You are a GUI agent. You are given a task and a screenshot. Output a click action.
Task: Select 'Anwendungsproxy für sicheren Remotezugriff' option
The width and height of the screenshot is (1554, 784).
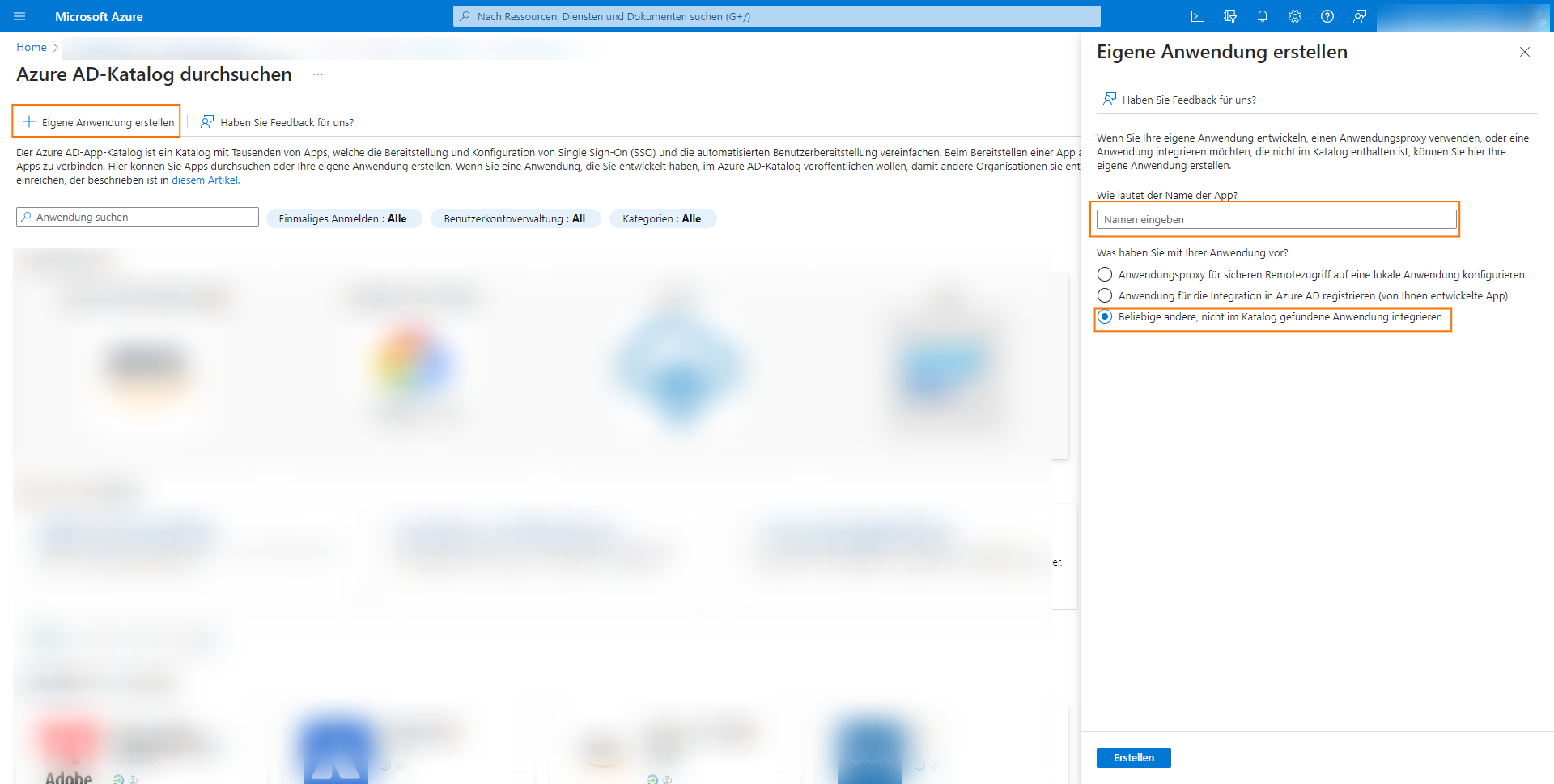[1105, 274]
